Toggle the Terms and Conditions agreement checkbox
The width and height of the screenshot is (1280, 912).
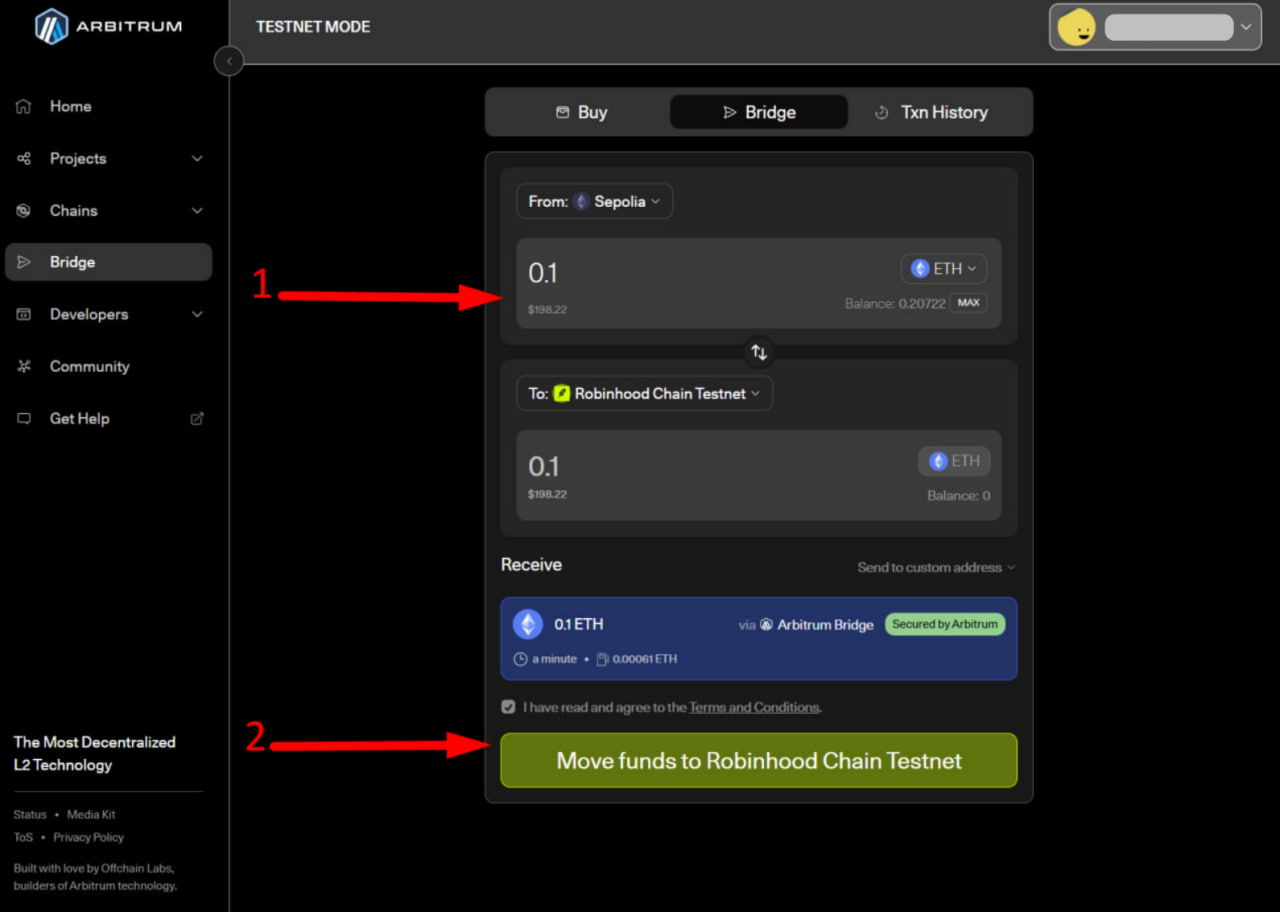tap(509, 707)
